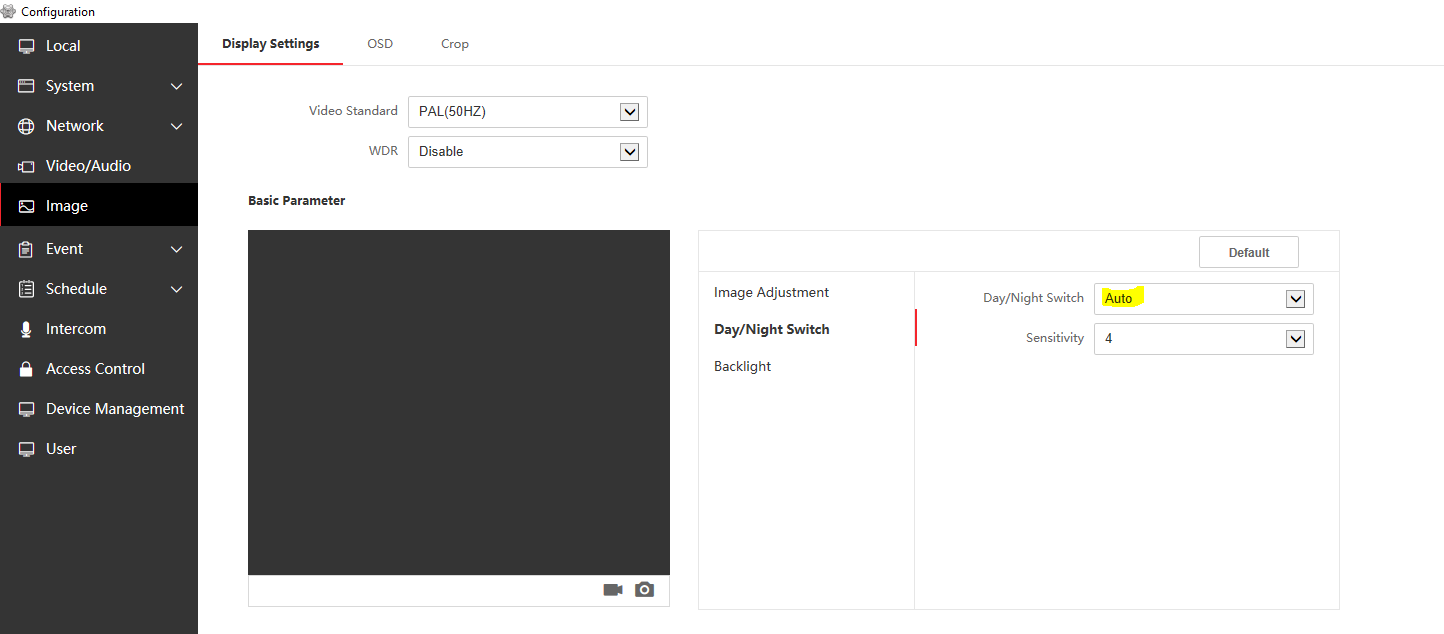Click the Schedule list icon
This screenshot has height=634, width=1444.
pyautogui.click(x=27, y=289)
